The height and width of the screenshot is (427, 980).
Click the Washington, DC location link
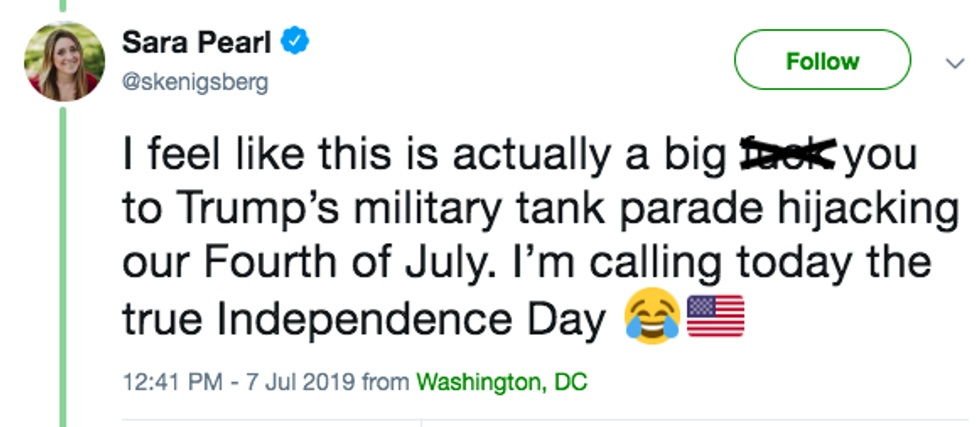coord(501,382)
